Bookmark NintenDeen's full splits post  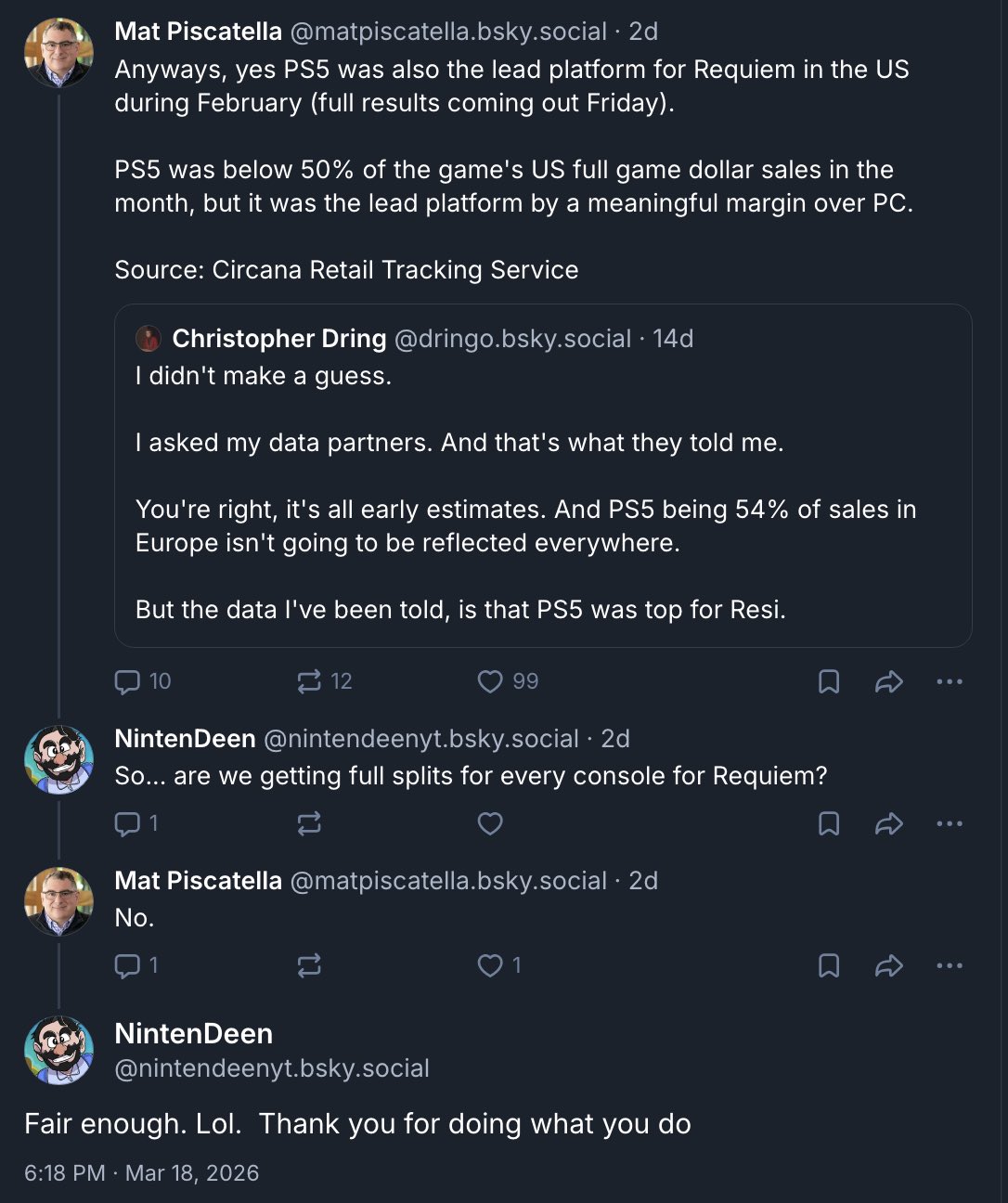pos(829,823)
